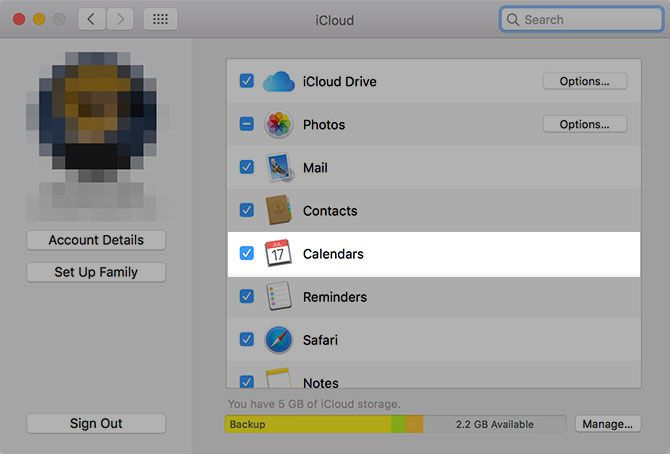Screen dimensions: 670x454
Task: Select the Calendars label
Action: (x=333, y=254)
